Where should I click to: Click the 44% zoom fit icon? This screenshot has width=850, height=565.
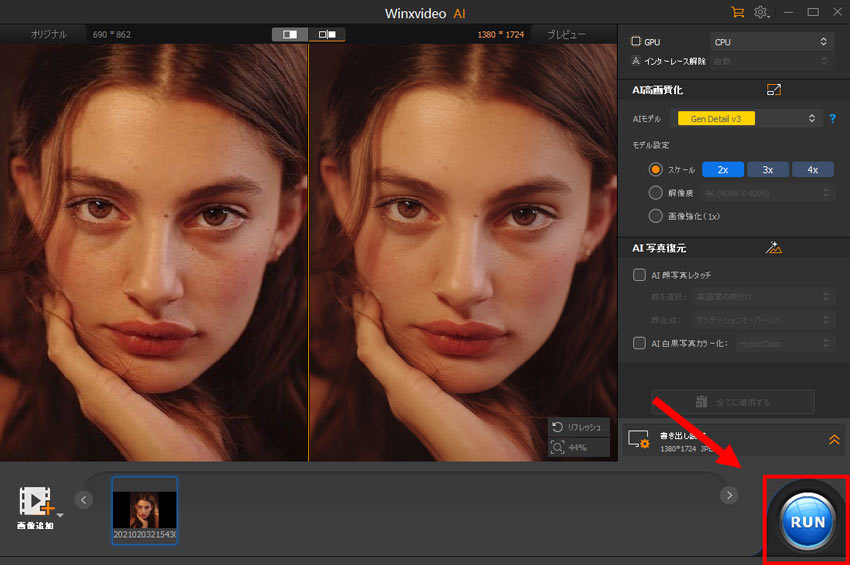tap(558, 447)
